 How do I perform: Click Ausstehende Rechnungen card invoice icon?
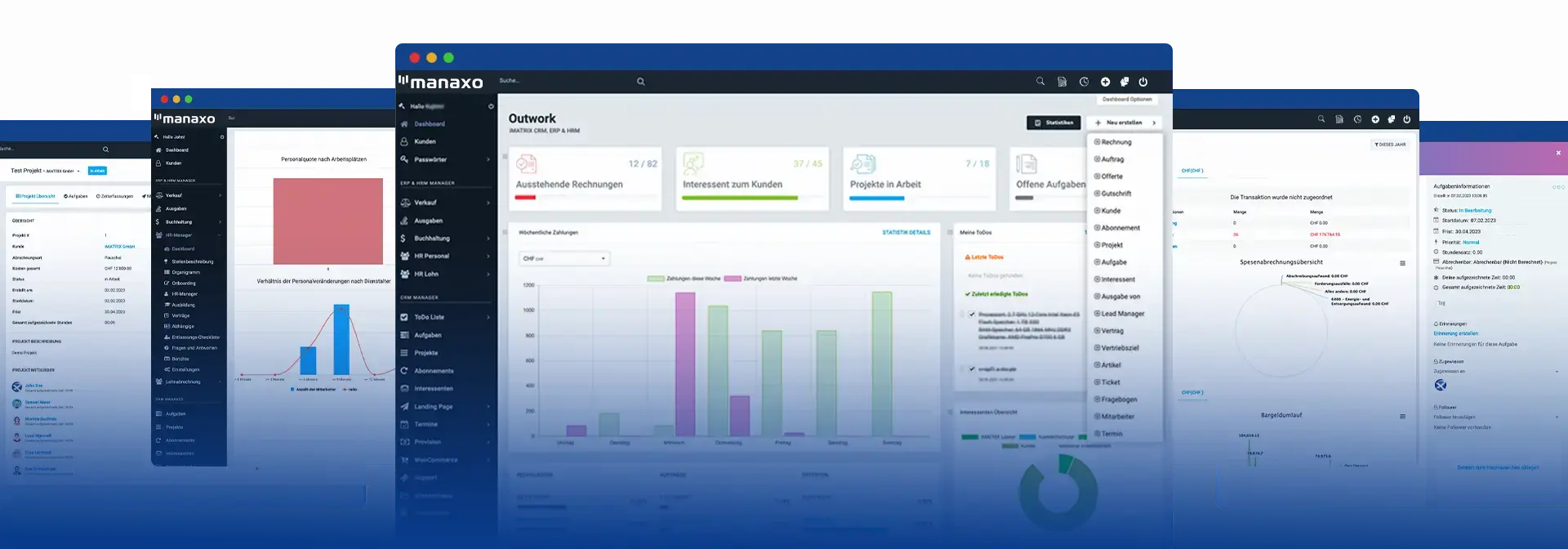click(x=526, y=164)
